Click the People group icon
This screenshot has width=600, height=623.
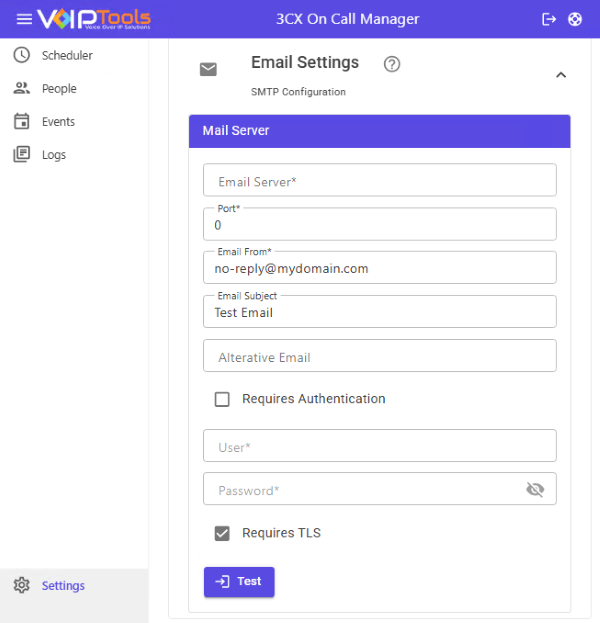(x=22, y=88)
